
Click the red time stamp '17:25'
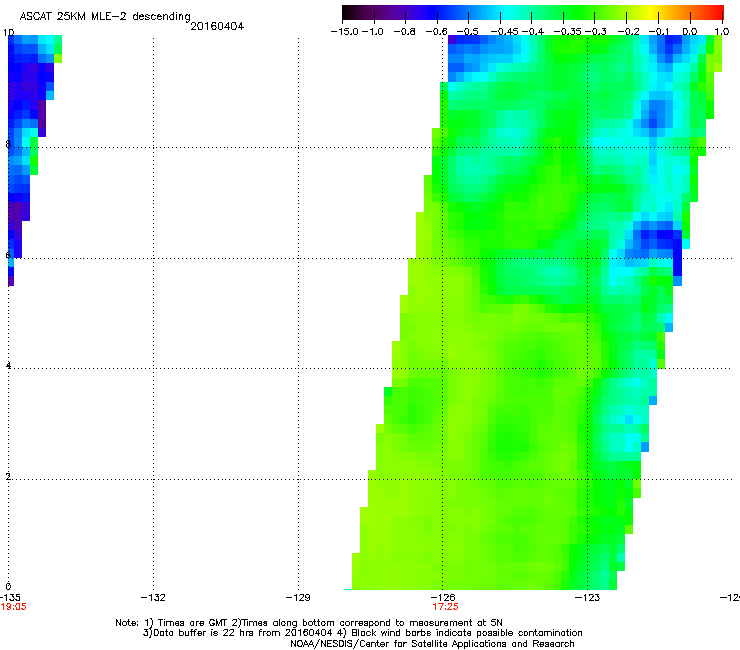click(x=446, y=607)
